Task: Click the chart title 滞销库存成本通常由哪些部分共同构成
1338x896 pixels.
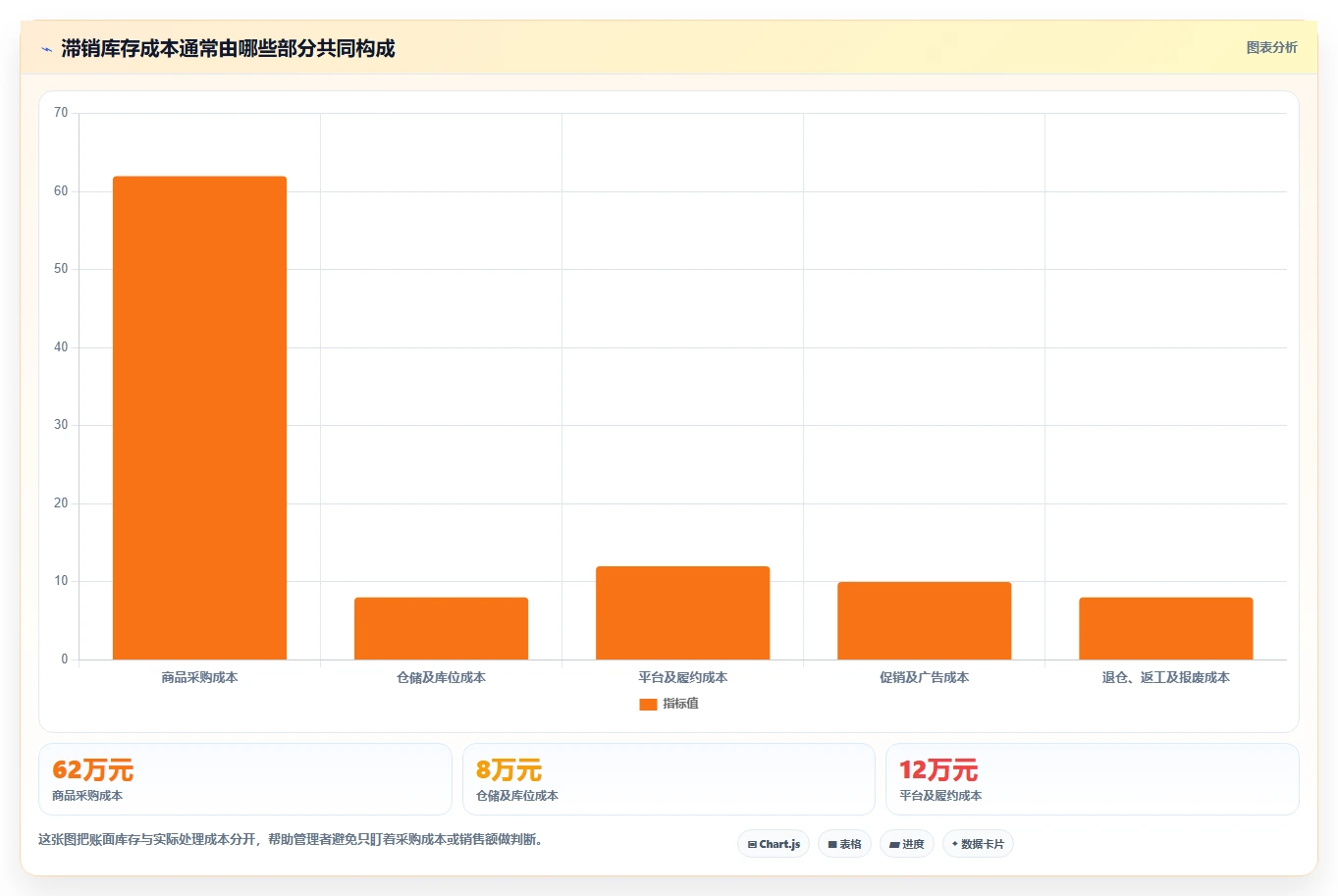Action: [x=228, y=48]
